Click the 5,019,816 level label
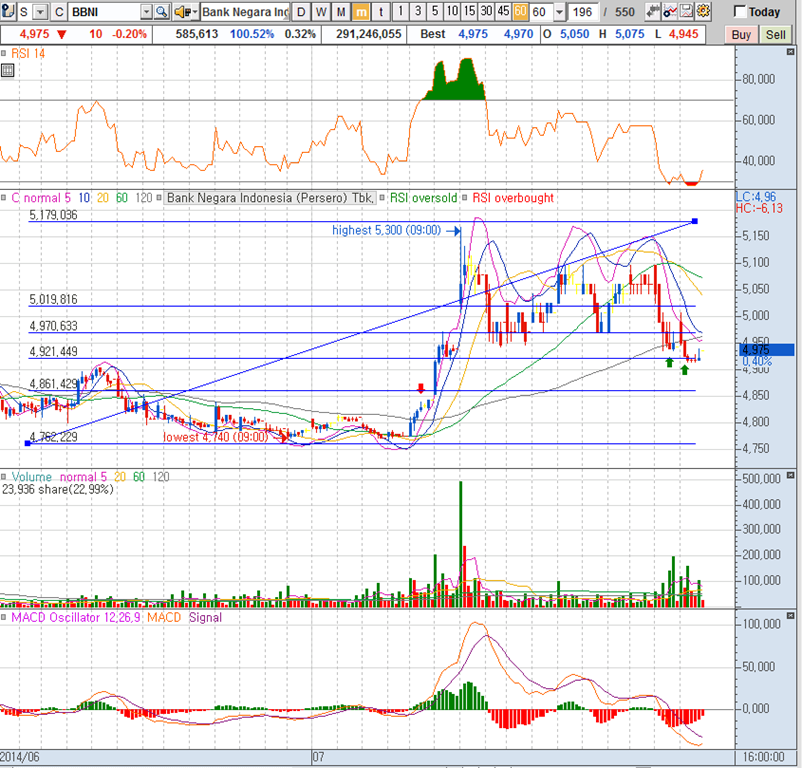Screen dimensions: 802x768 click(53, 299)
